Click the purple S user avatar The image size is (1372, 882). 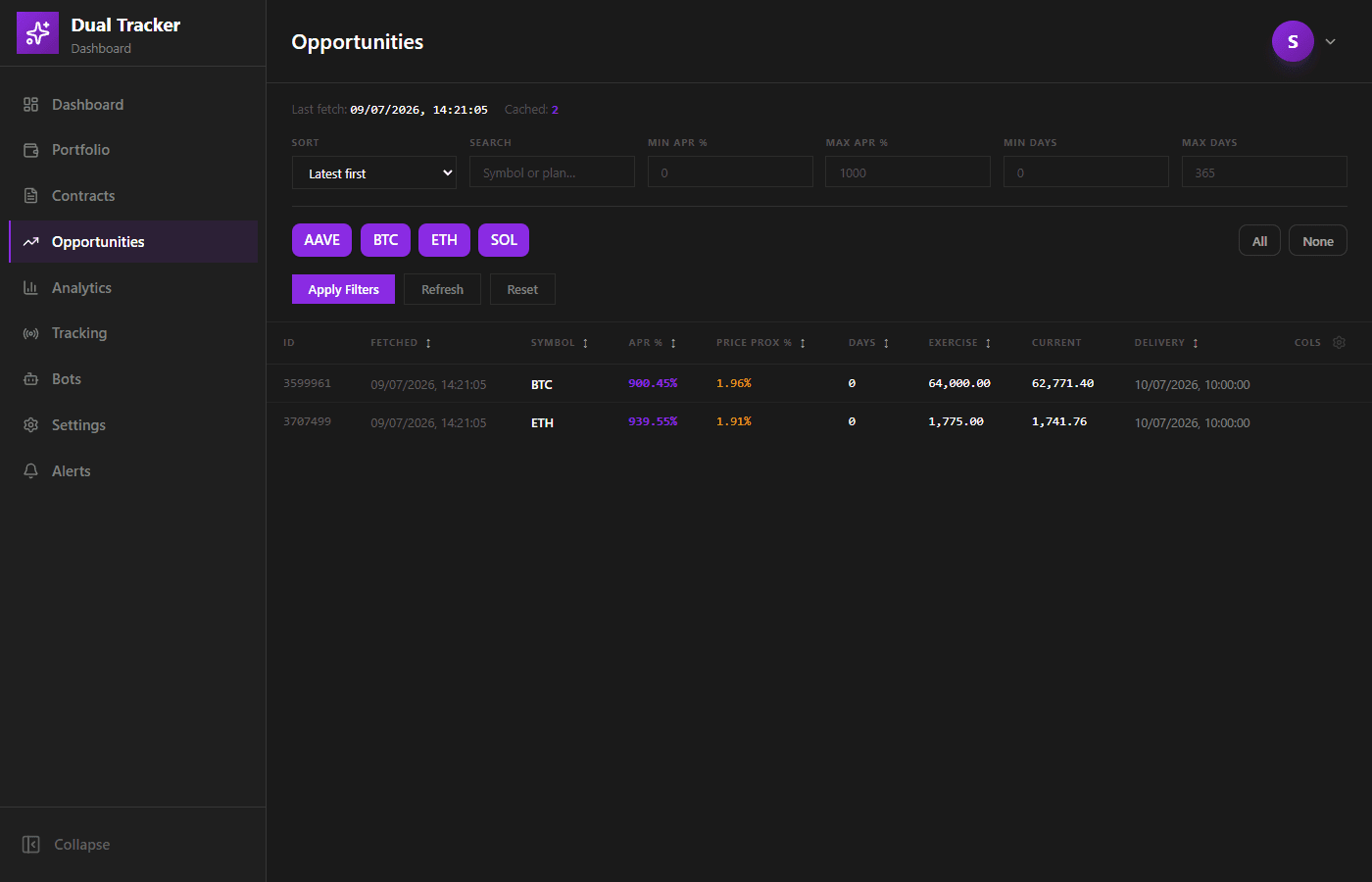click(x=1293, y=41)
